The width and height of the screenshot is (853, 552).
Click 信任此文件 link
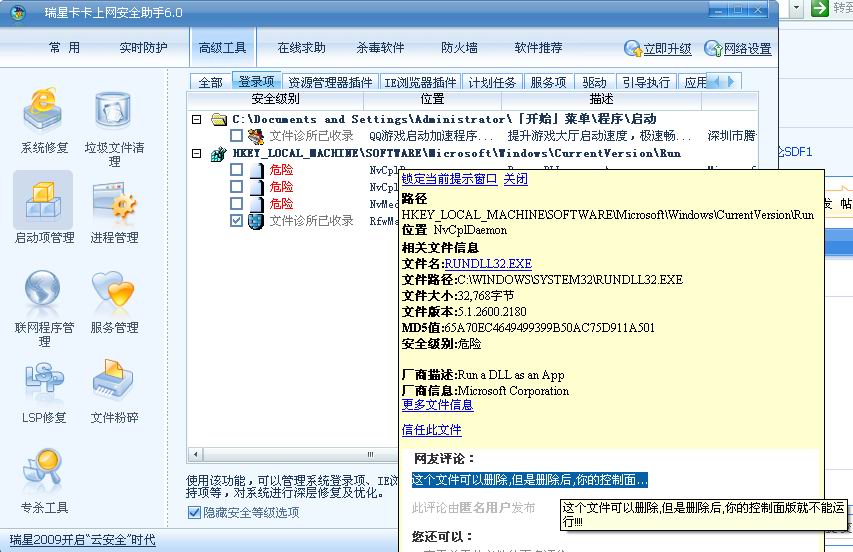pyautogui.click(x=431, y=430)
